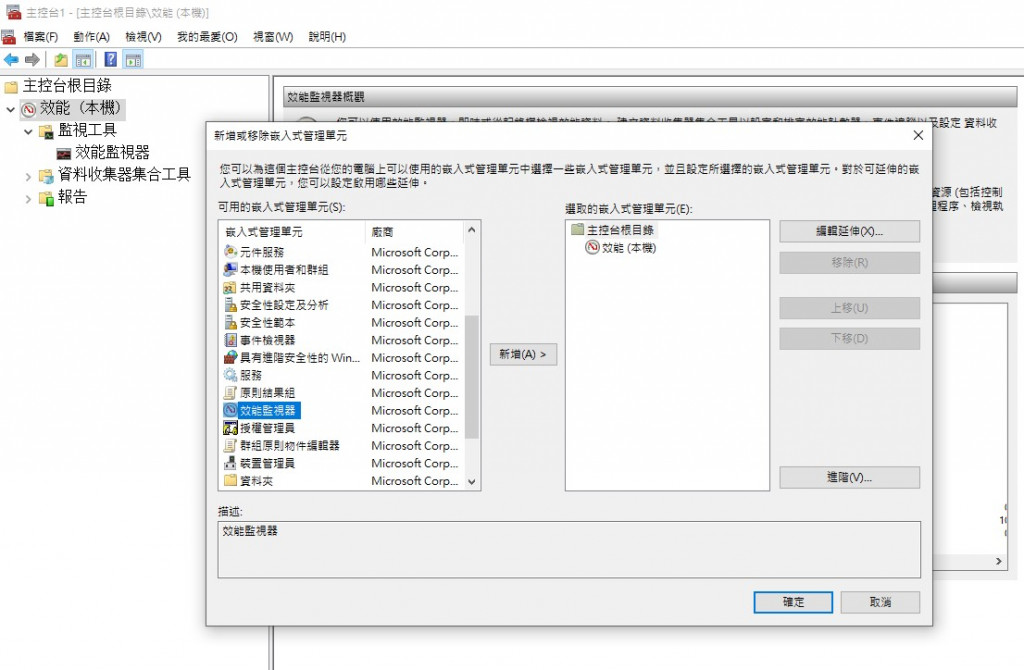Open the 視窗(W) menu

[x=273, y=37]
